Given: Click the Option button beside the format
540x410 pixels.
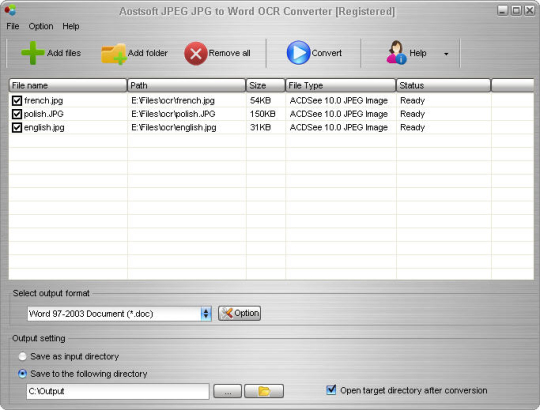Looking at the screenshot, I should click(x=239, y=313).
